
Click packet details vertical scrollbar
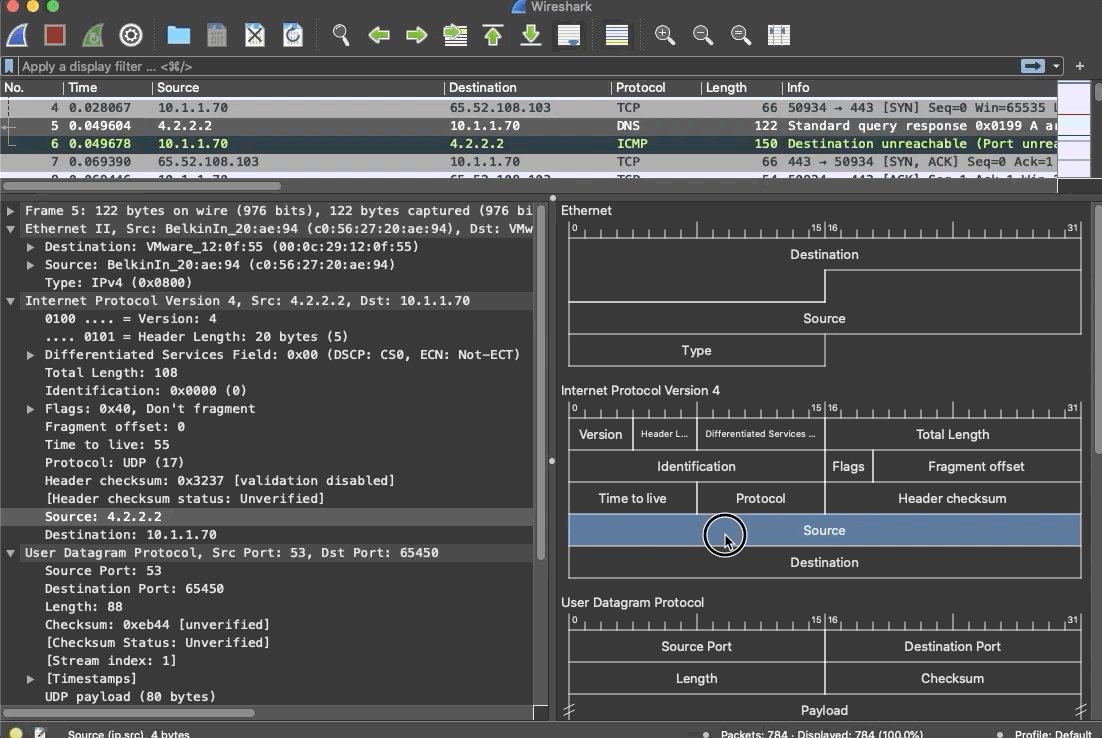[540, 383]
